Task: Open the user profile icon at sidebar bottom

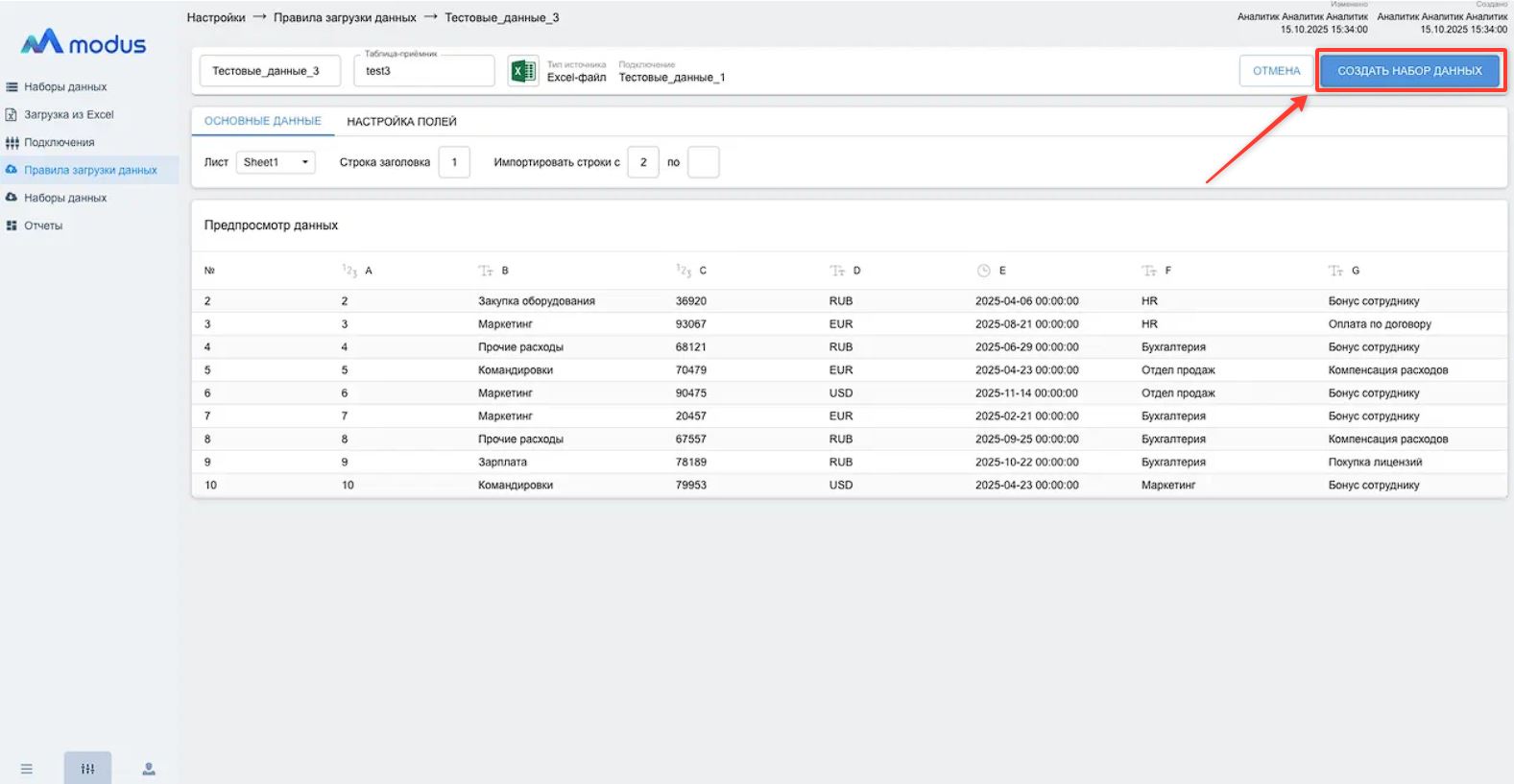Action: click(x=149, y=769)
